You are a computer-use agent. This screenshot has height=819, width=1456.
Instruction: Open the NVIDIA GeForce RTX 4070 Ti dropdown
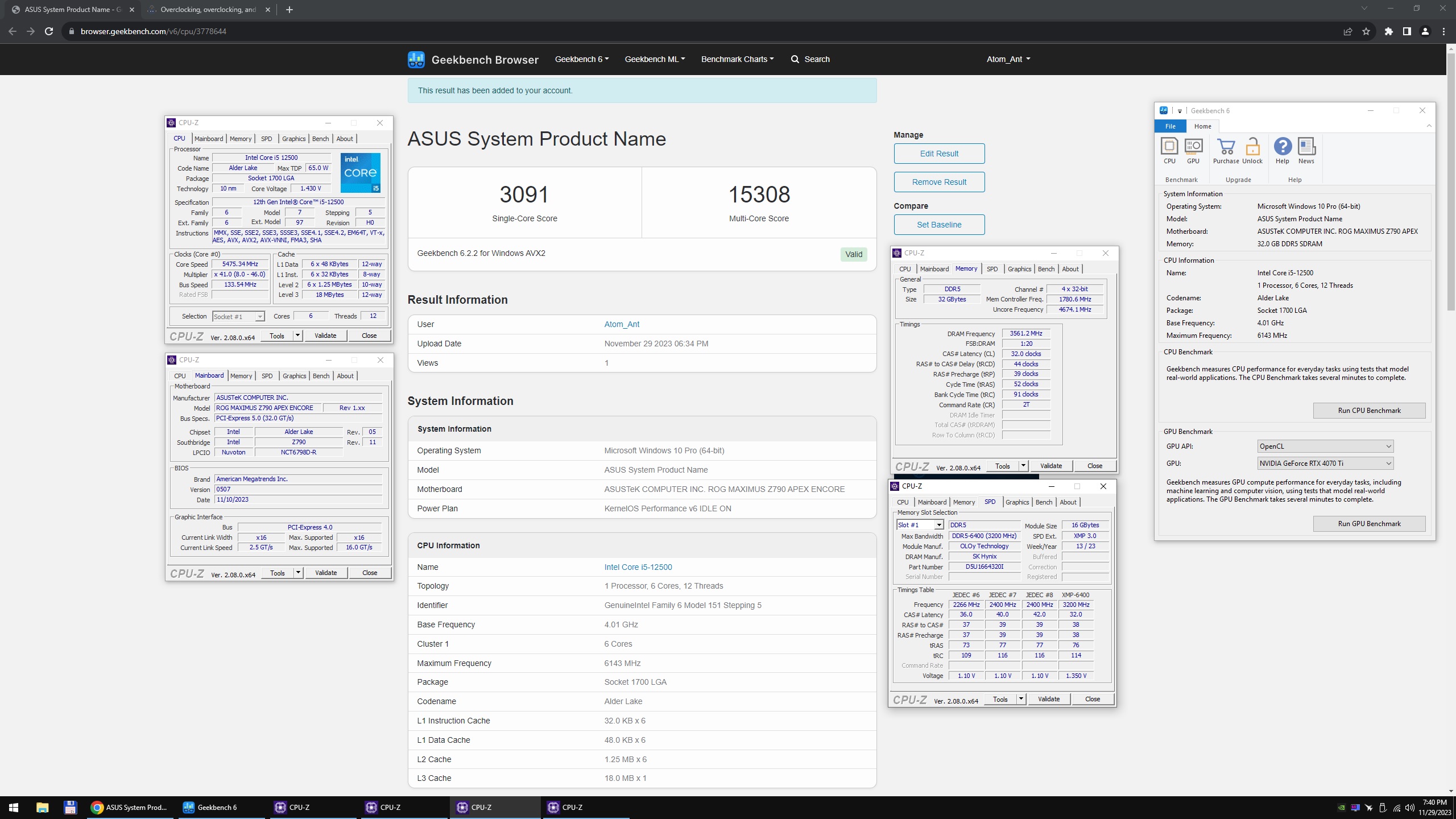pyautogui.click(x=1325, y=464)
